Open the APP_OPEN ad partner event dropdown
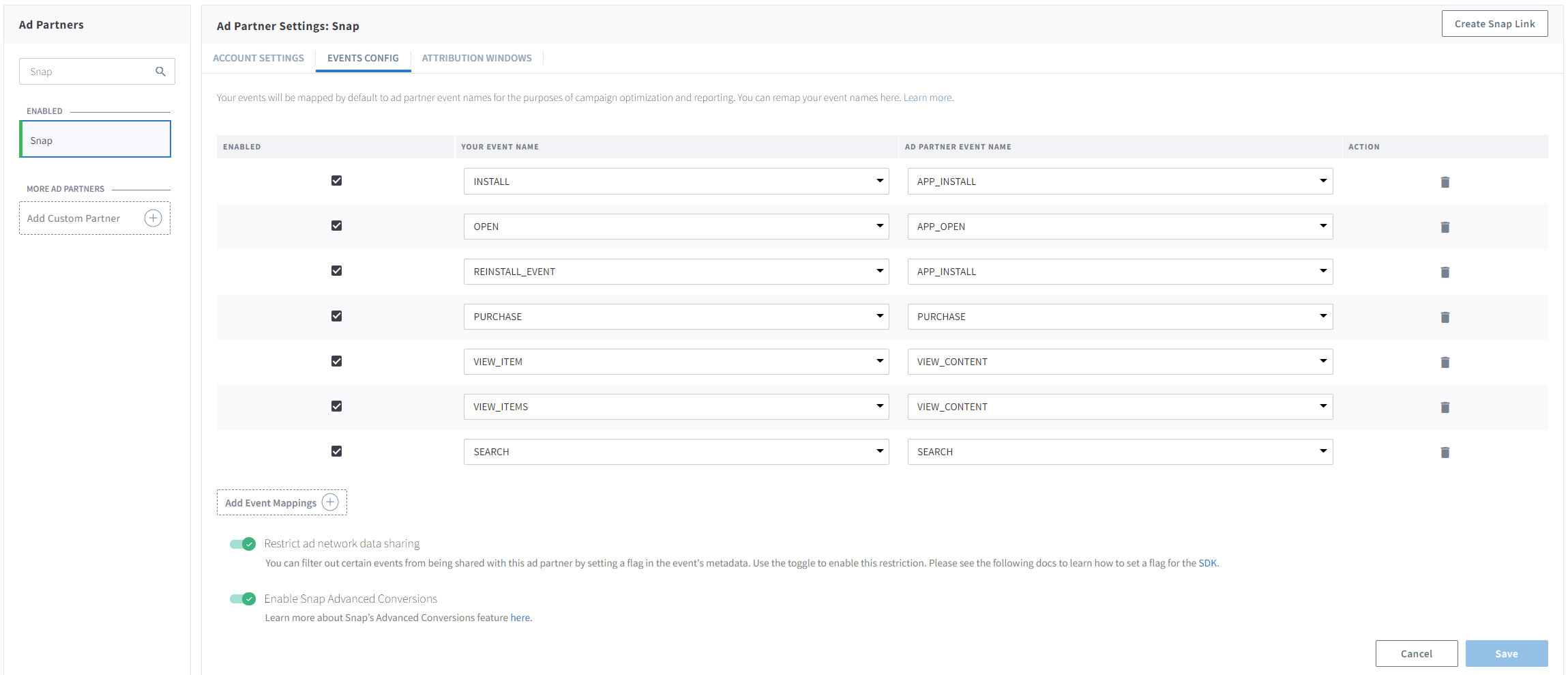The width and height of the screenshot is (1568, 675). point(1120,227)
